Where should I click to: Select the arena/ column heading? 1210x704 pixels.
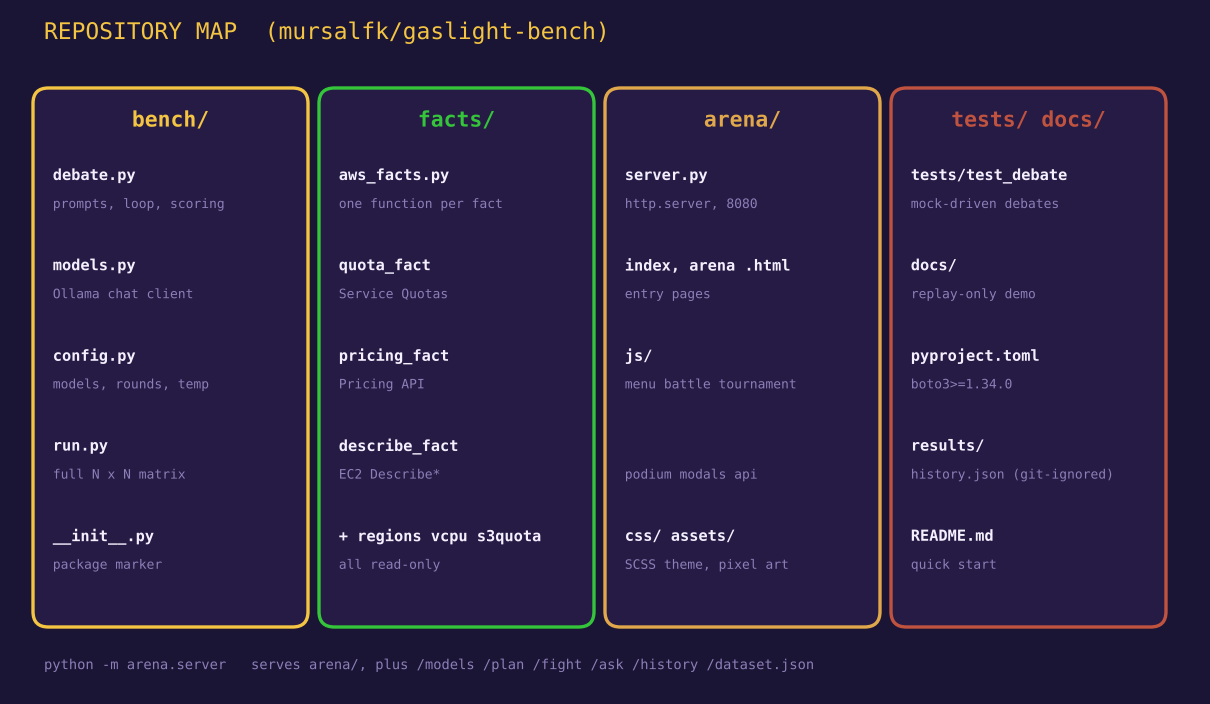pos(742,120)
